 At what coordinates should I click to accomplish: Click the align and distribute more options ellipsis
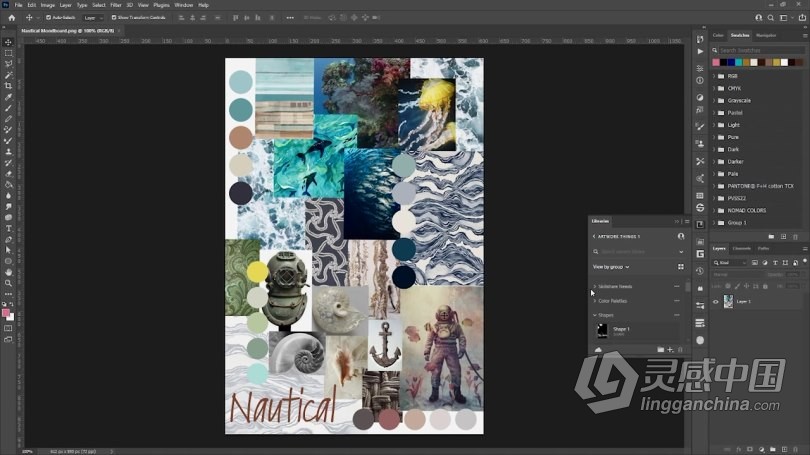[x=290, y=18]
